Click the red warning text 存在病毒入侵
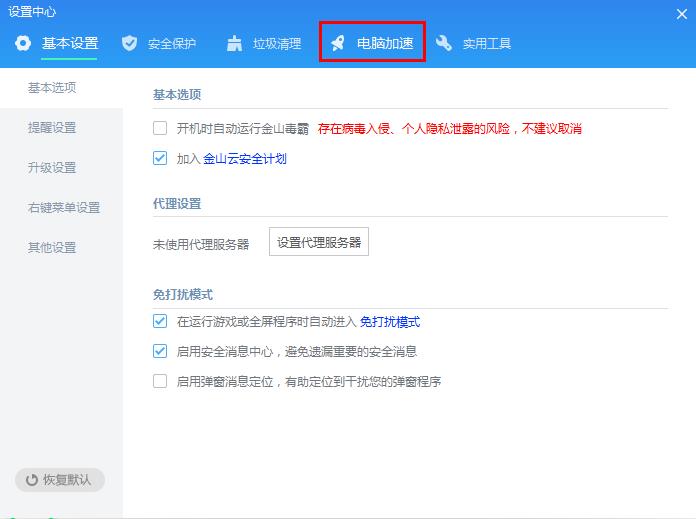 [450, 129]
